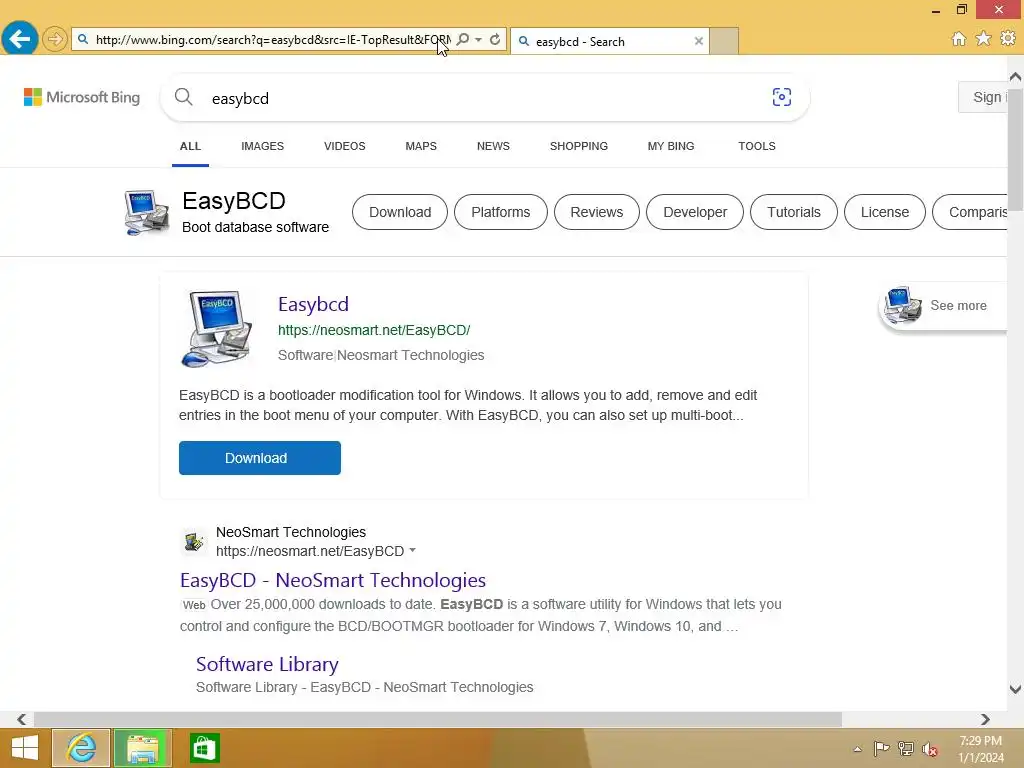The height and width of the screenshot is (768, 1024).
Task: Expand the neosmart.net/EasyBCD URL dropdown arrow
Action: pos(413,551)
